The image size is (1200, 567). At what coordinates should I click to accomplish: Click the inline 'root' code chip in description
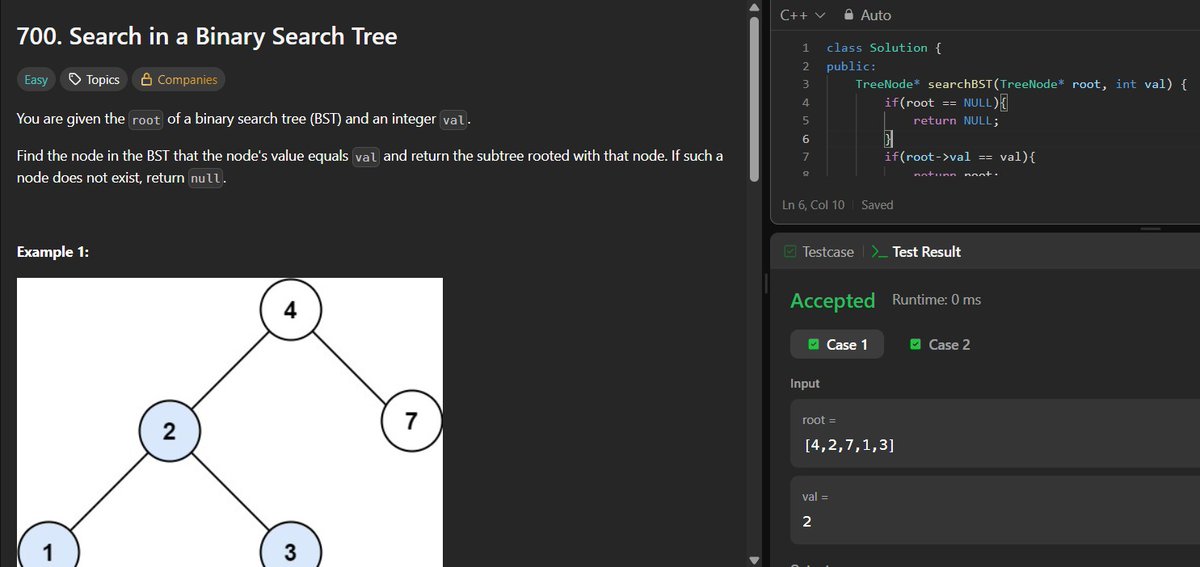coord(146,120)
